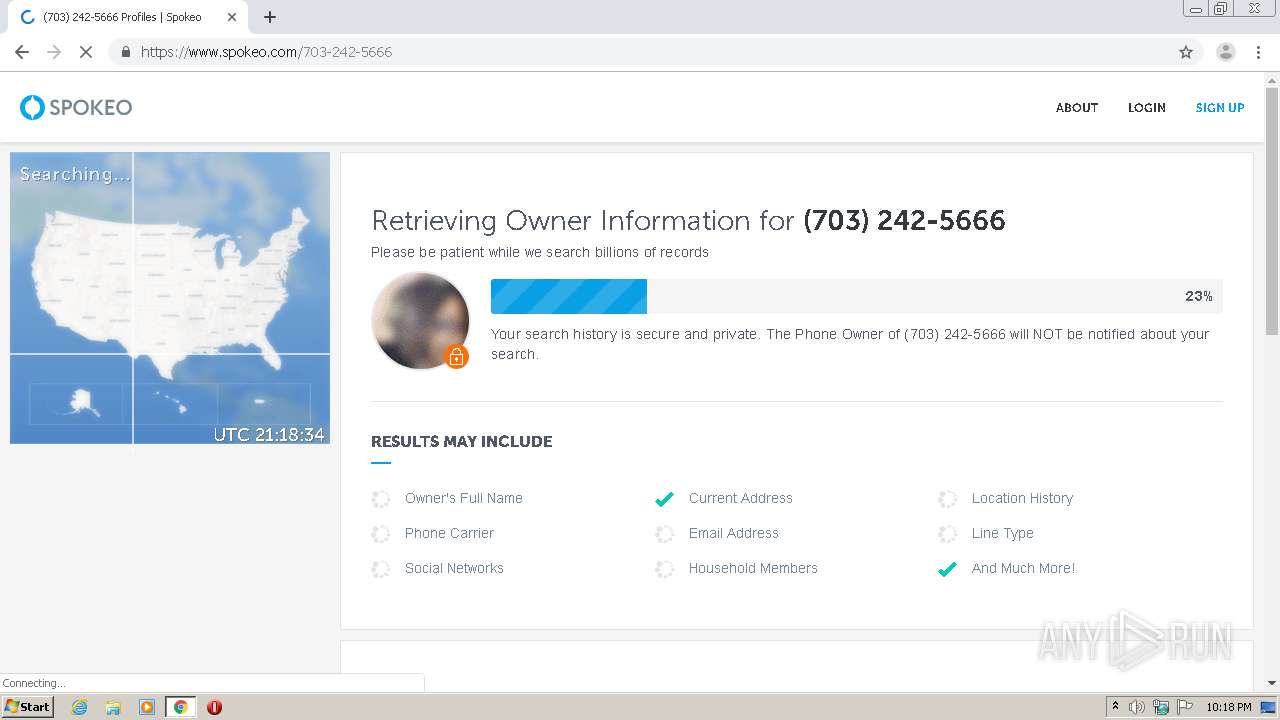Click the scrollbar down arrow
This screenshot has width=1280, height=720.
[x=1272, y=683]
